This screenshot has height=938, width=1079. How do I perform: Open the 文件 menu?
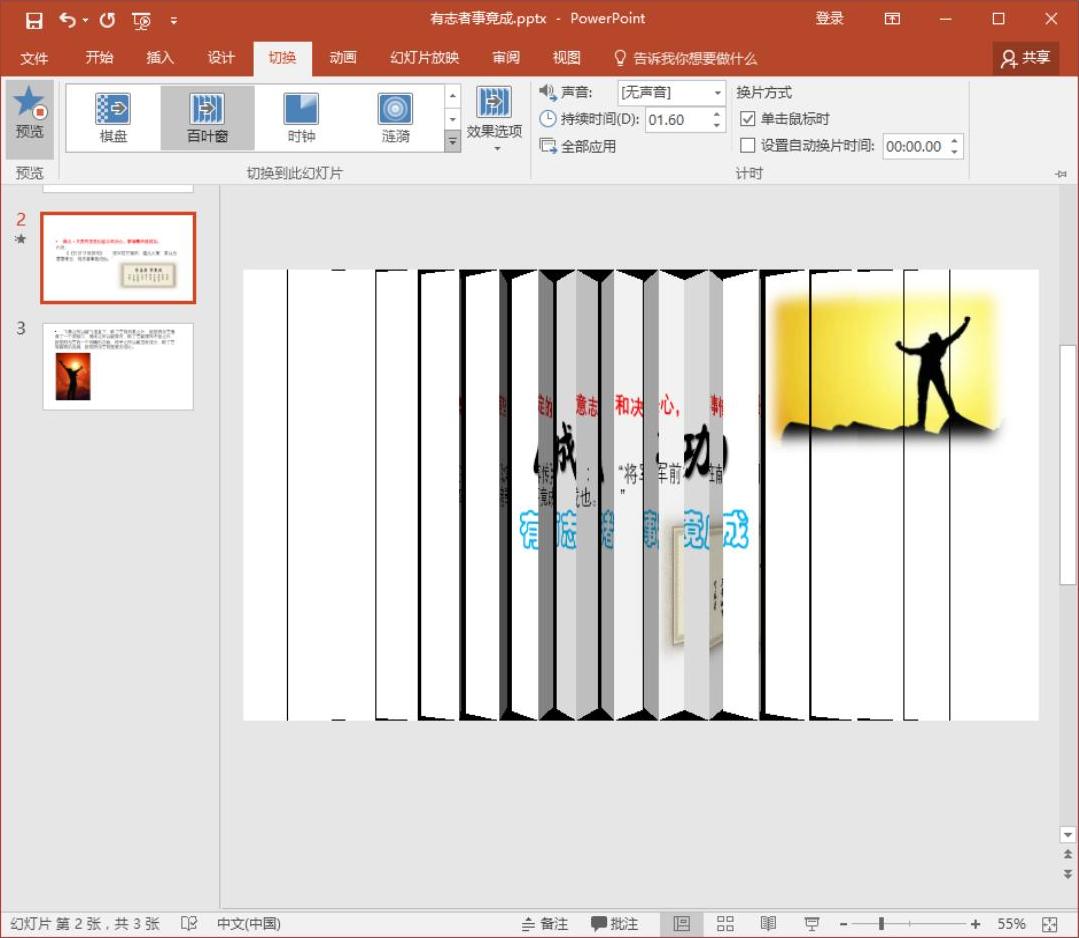(34, 58)
